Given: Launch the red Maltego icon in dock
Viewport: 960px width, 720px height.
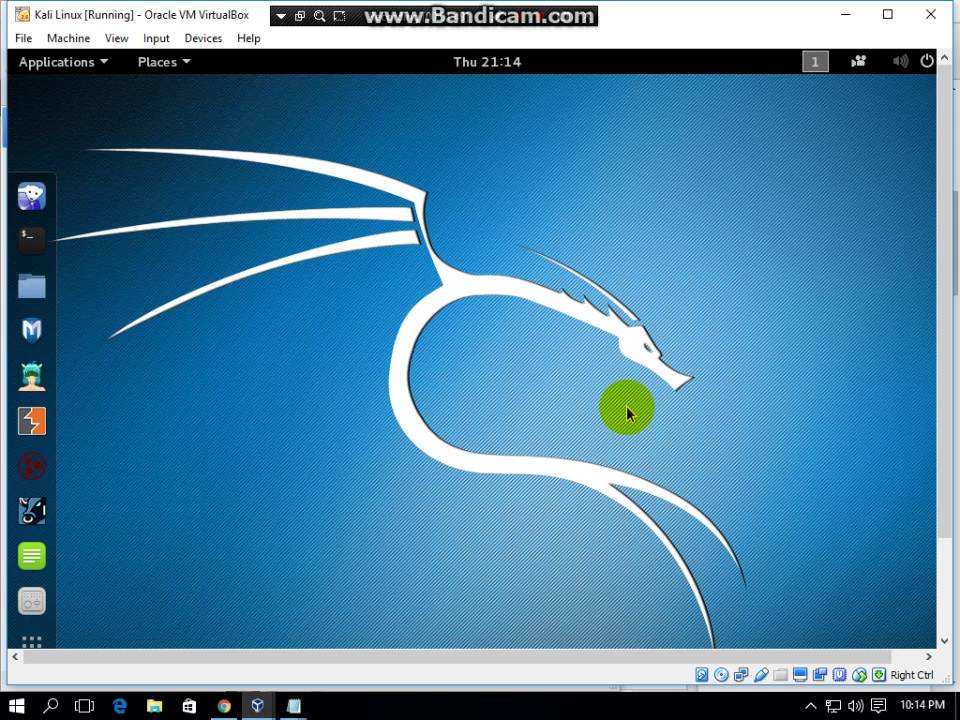Looking at the screenshot, I should point(32,467).
